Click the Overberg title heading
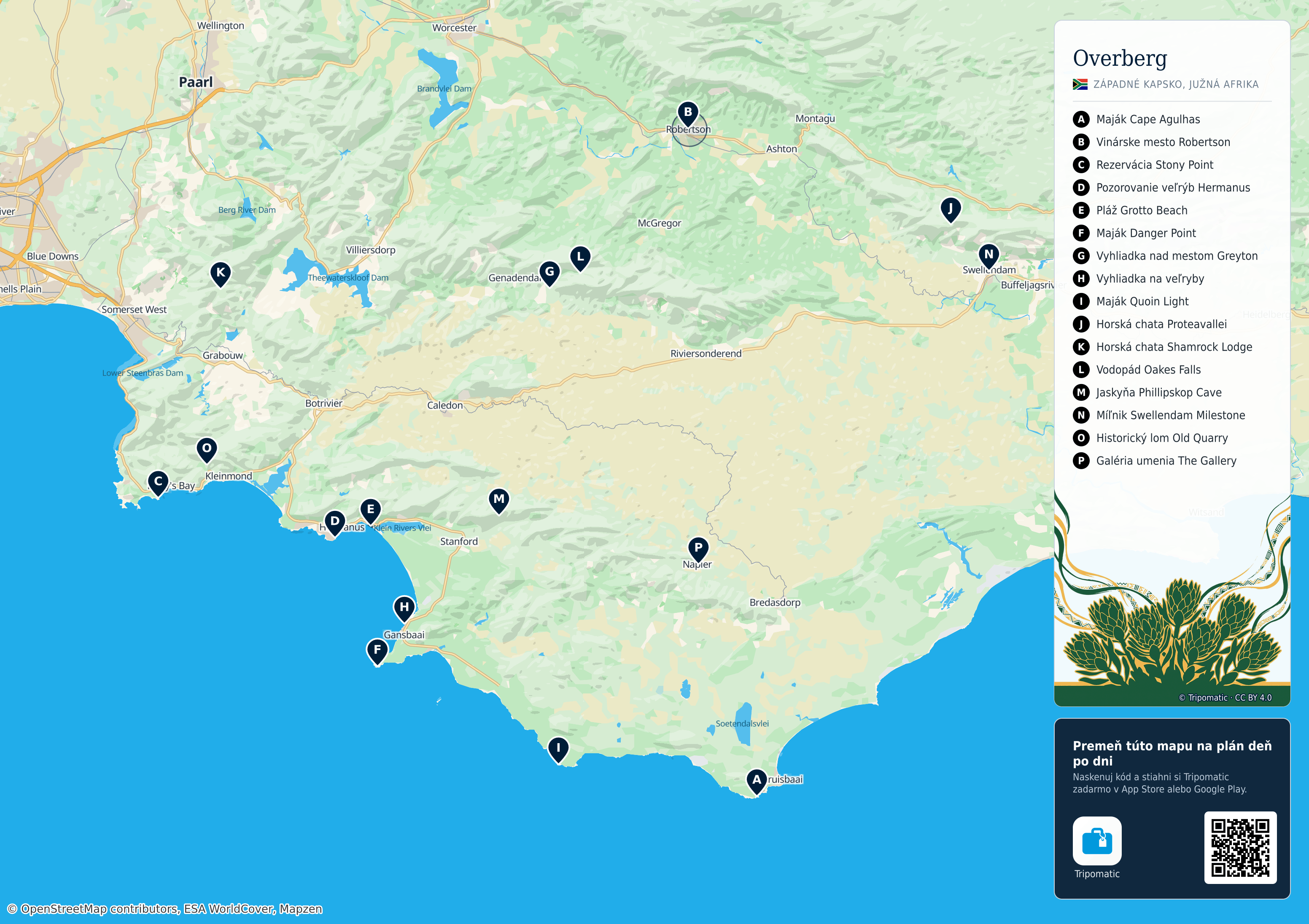This screenshot has height=924, width=1309. click(1120, 59)
